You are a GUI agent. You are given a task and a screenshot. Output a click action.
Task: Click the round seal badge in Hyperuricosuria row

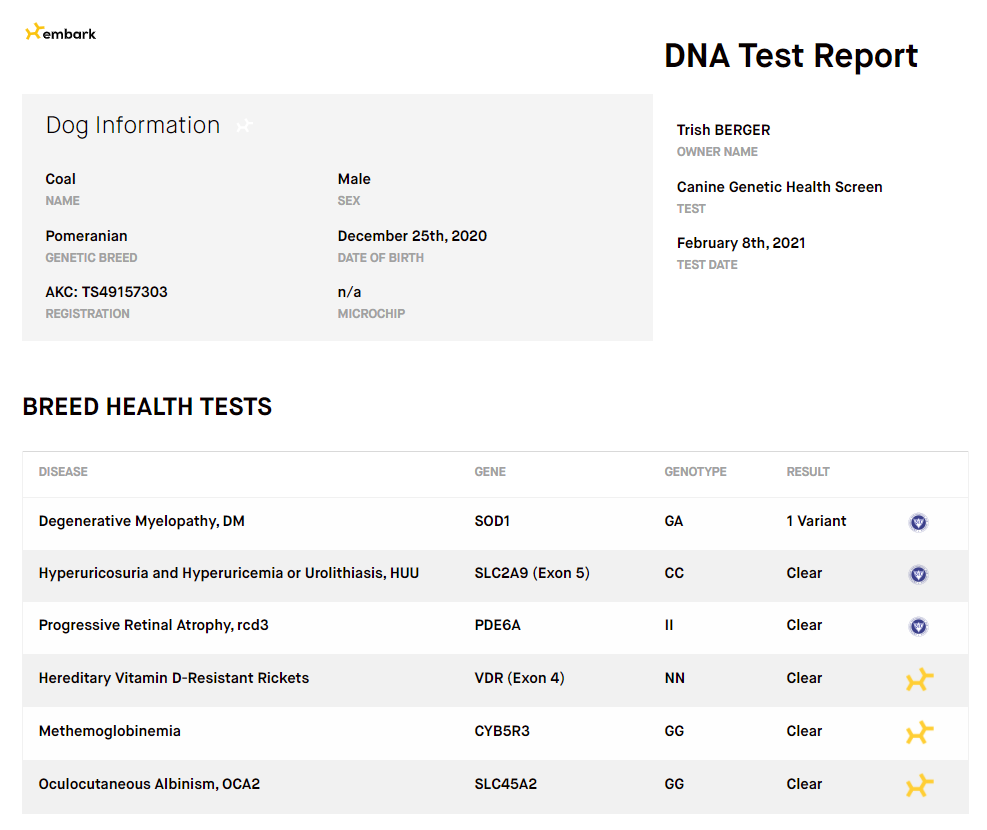coord(918,574)
